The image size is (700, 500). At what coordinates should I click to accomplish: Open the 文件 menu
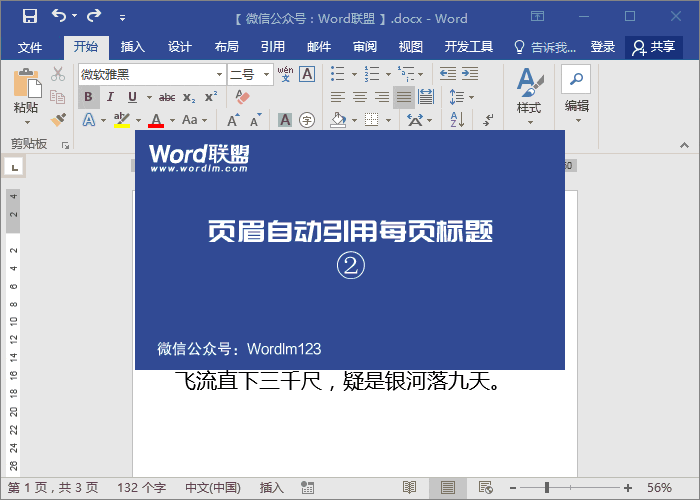(x=30, y=47)
